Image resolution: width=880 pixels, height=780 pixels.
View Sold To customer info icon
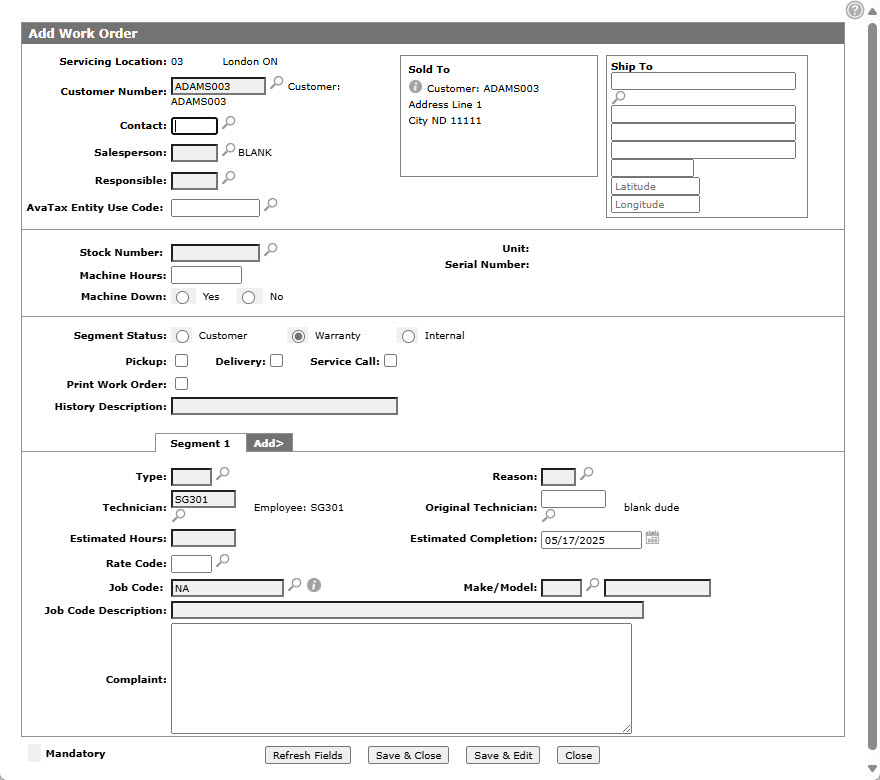click(415, 87)
